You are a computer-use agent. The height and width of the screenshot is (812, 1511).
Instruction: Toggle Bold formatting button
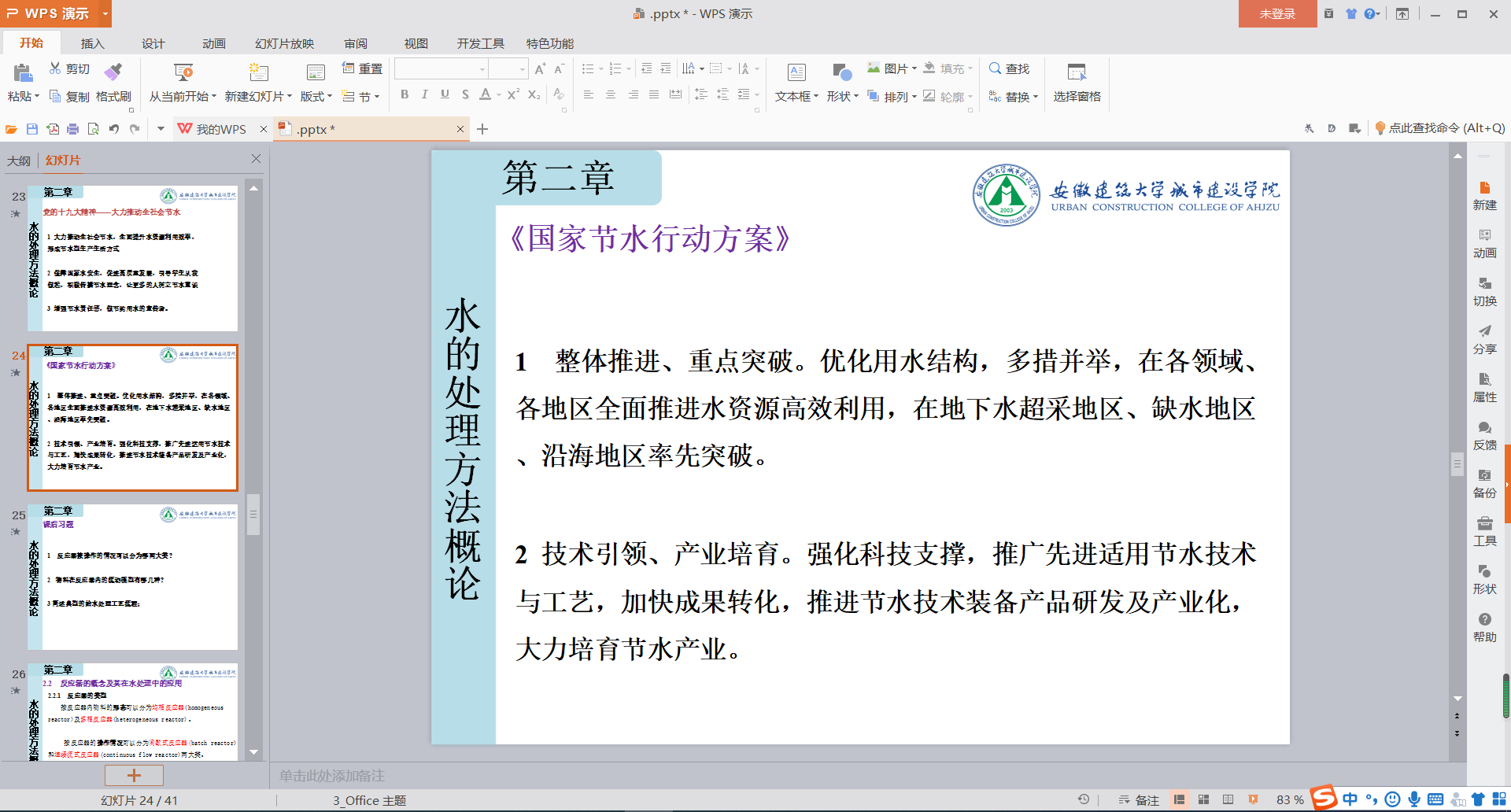[x=405, y=94]
